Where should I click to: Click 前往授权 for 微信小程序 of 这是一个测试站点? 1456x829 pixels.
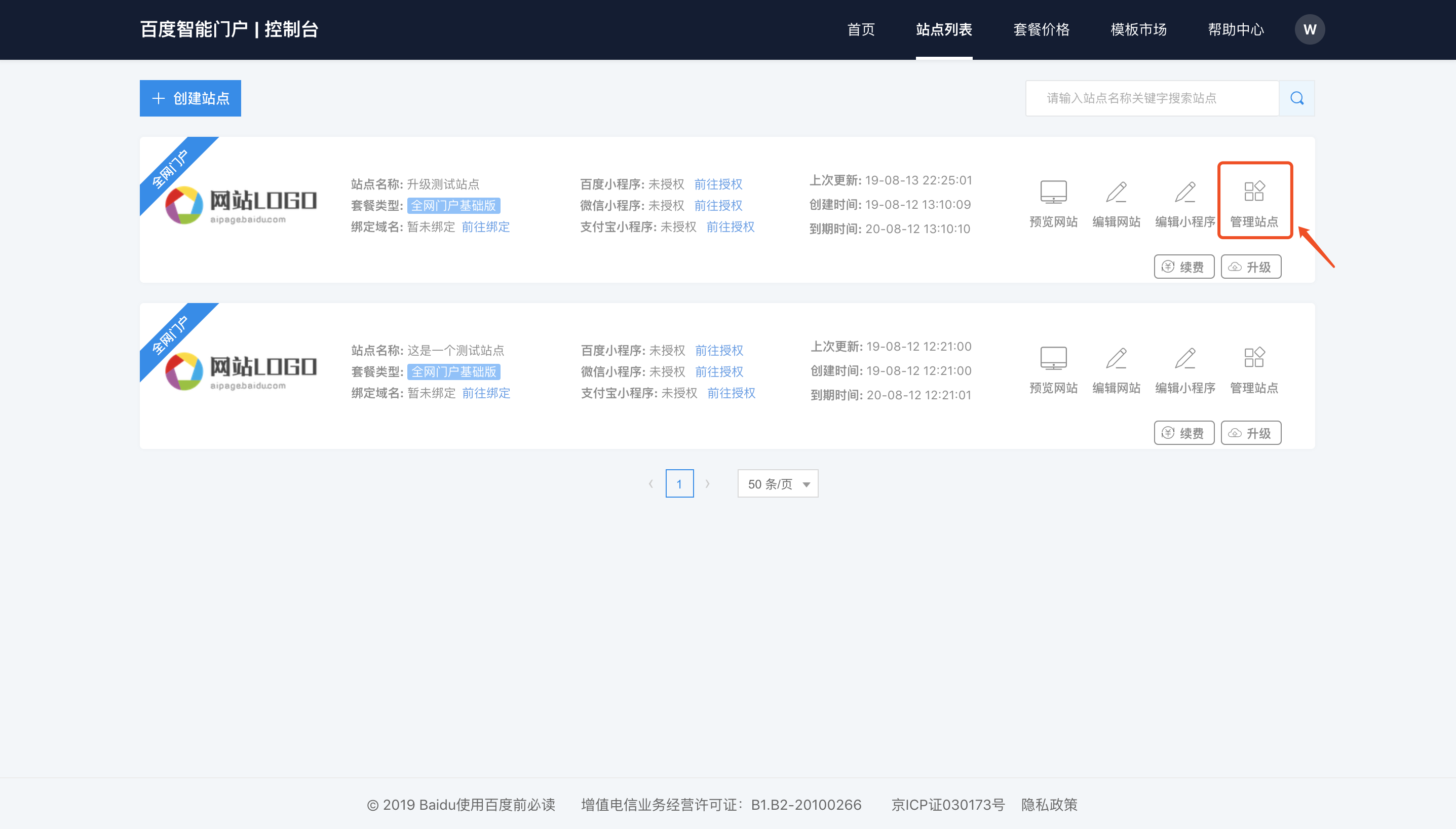point(719,371)
